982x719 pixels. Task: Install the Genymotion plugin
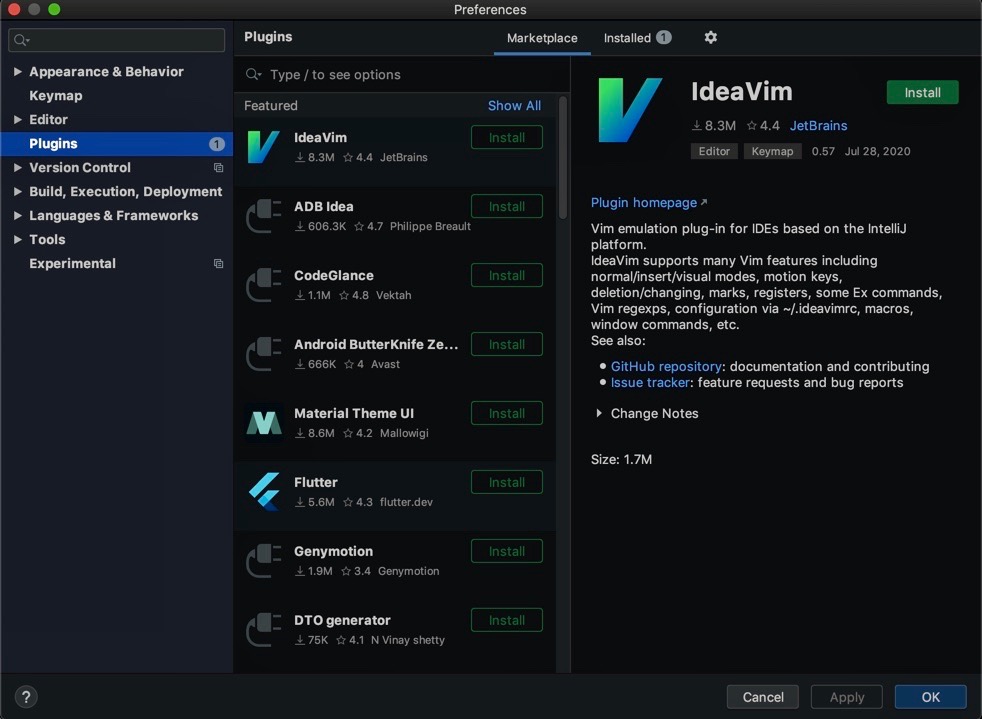coord(507,551)
